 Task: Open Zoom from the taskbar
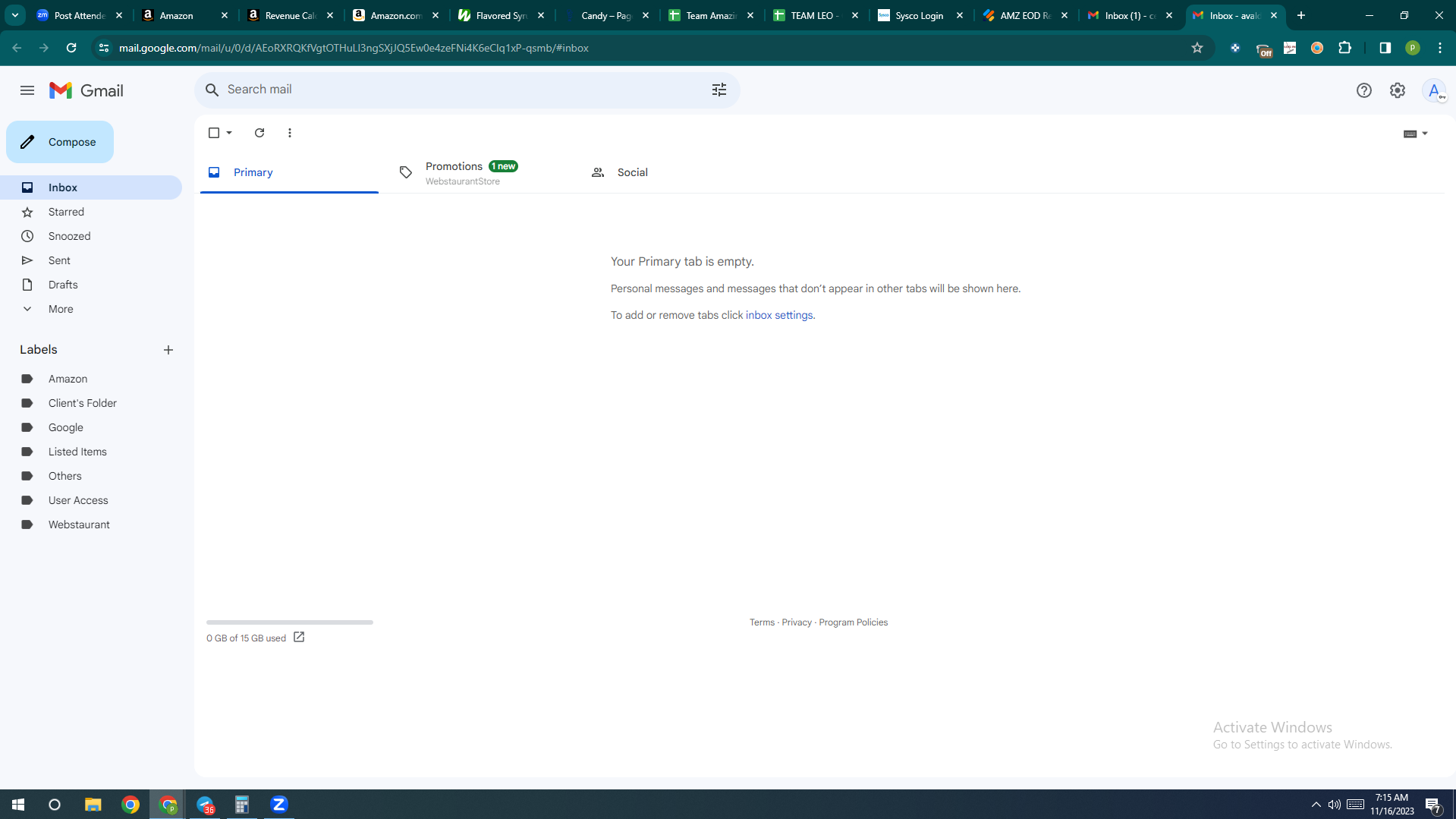click(x=279, y=805)
